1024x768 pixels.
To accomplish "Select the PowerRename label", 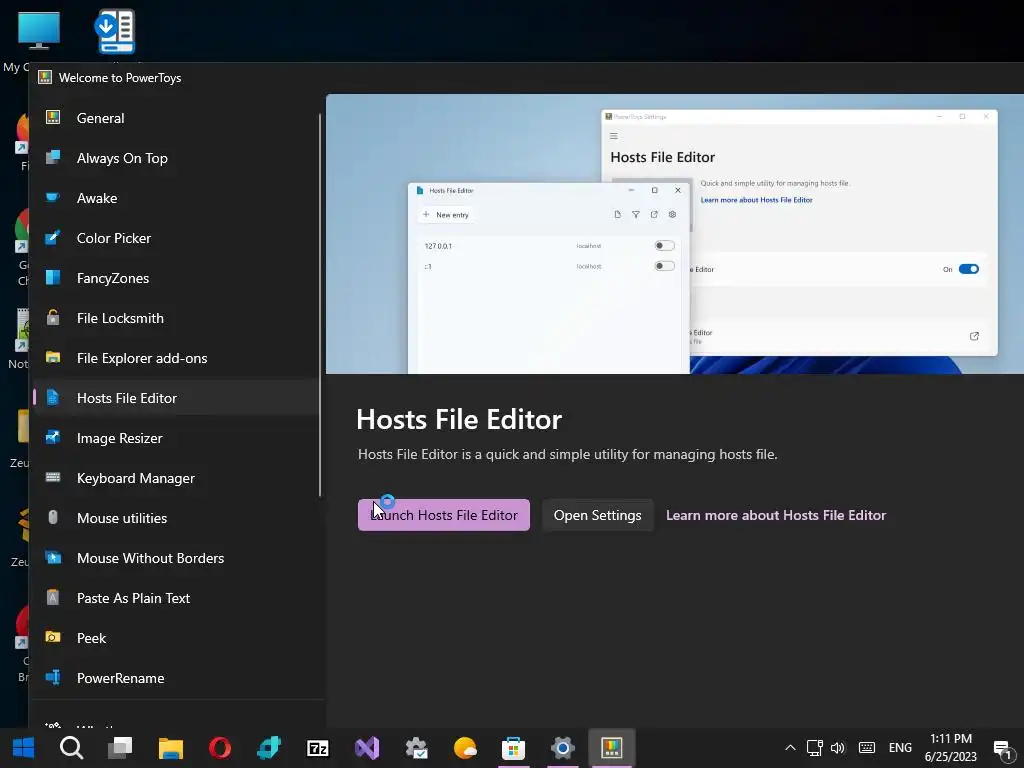I will pyautogui.click(x=120, y=678).
